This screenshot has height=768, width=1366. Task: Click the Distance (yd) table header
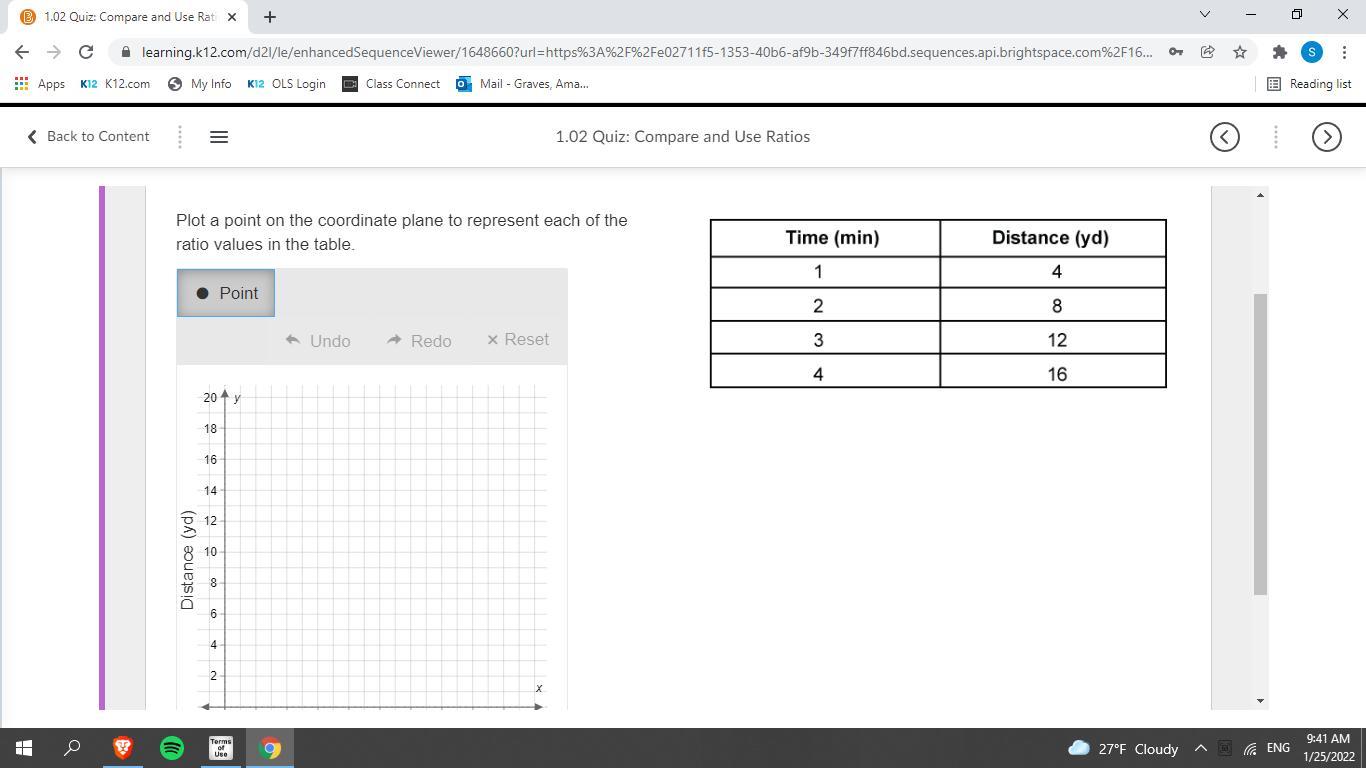(x=1053, y=238)
